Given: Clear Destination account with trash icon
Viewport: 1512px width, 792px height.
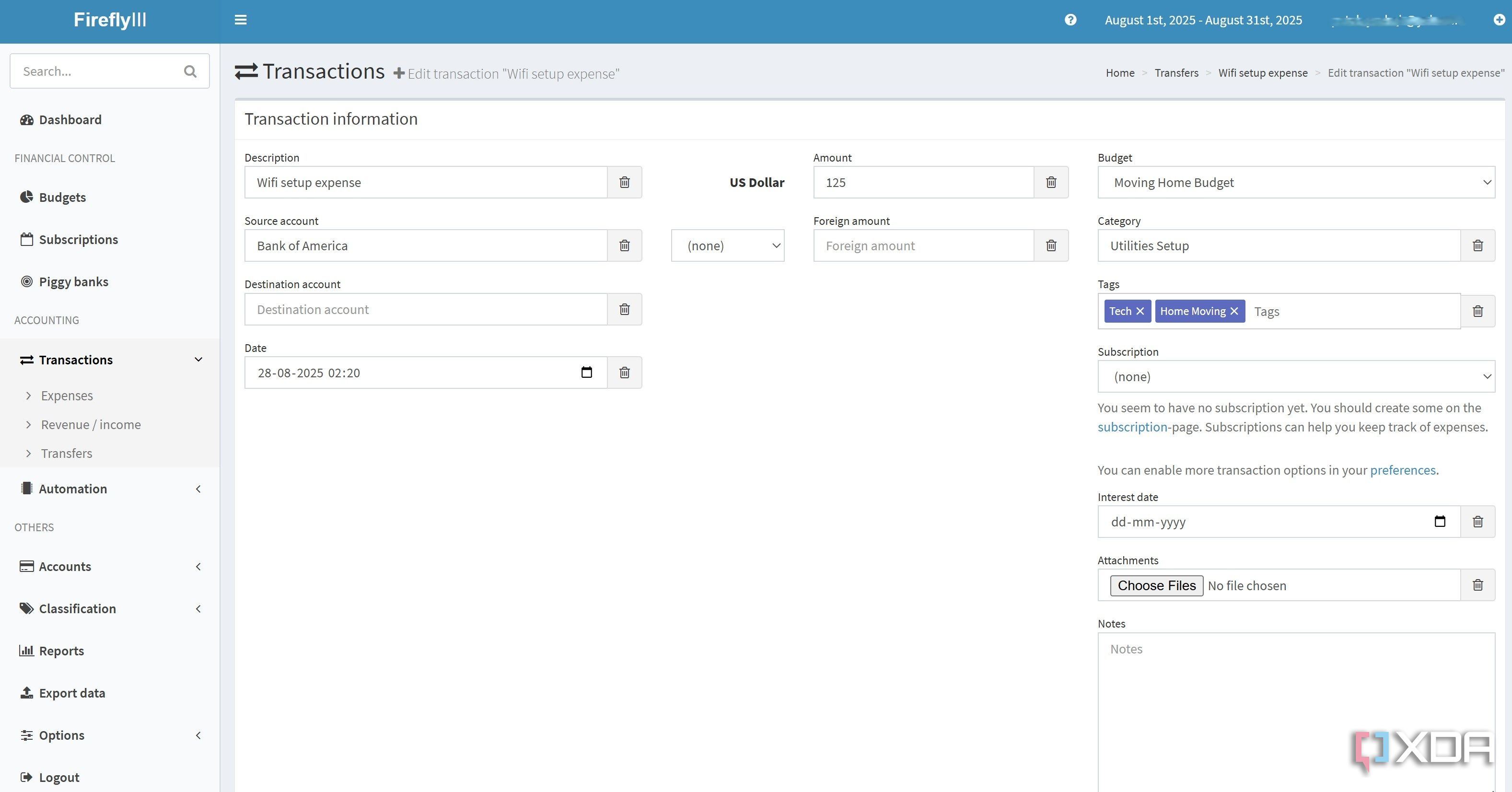Looking at the screenshot, I should (625, 309).
